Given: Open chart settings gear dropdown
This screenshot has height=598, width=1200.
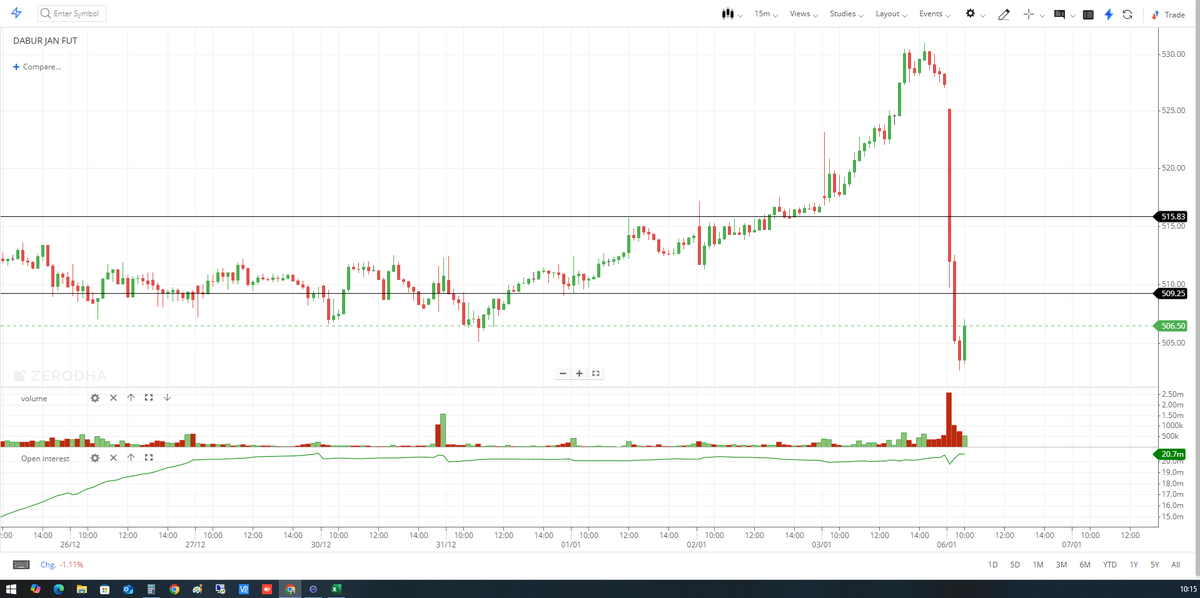Looking at the screenshot, I should [x=975, y=14].
